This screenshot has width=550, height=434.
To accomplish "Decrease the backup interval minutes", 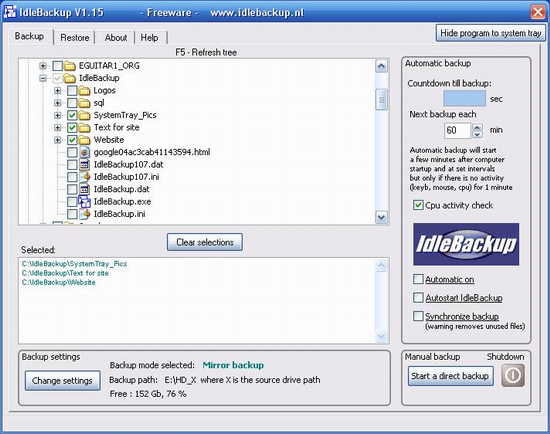I will pos(477,134).
